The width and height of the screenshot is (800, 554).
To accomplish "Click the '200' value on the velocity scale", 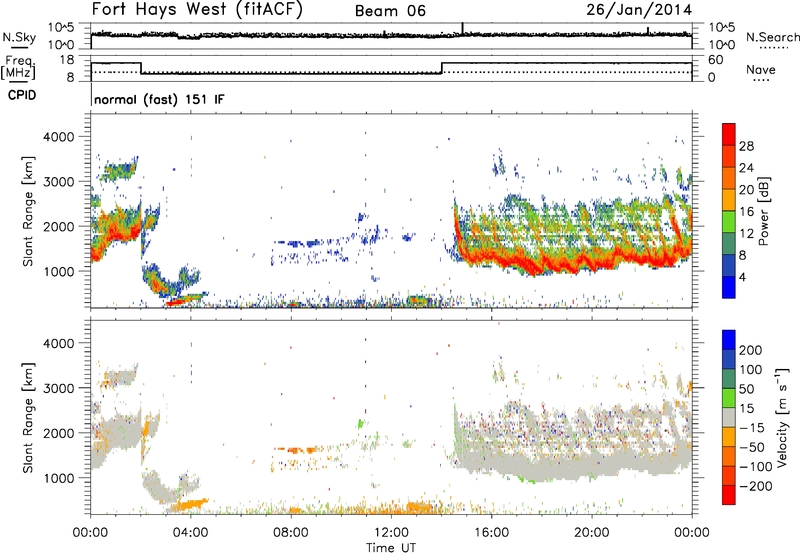I will 751,350.
